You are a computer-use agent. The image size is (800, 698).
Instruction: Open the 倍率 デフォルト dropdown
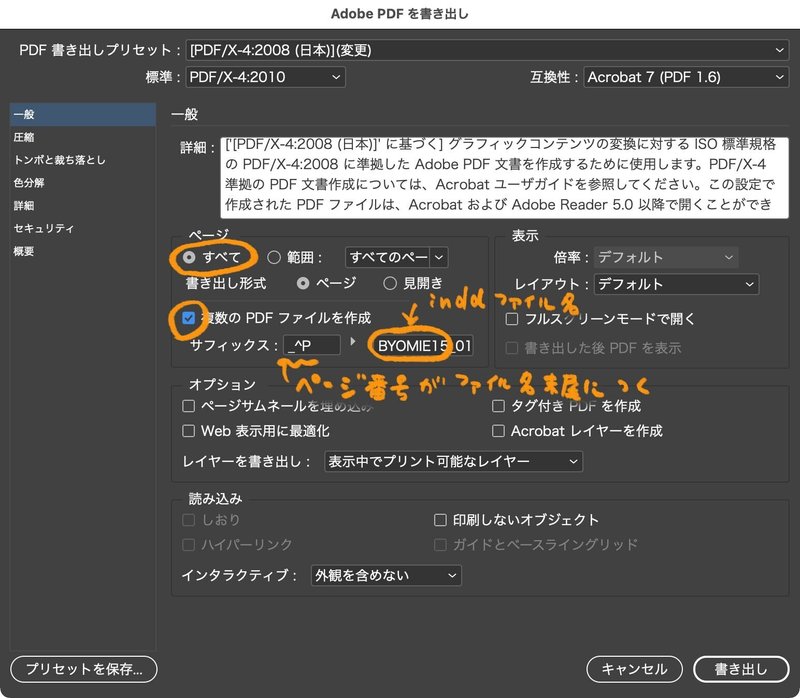tap(666, 257)
